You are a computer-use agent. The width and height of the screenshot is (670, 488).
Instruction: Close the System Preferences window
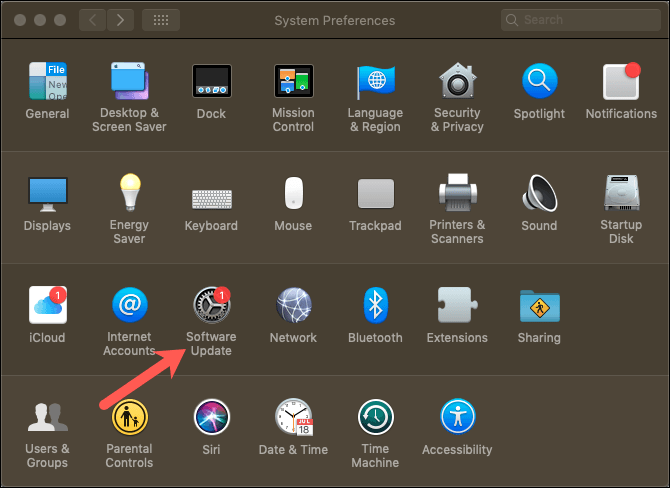click(20, 20)
